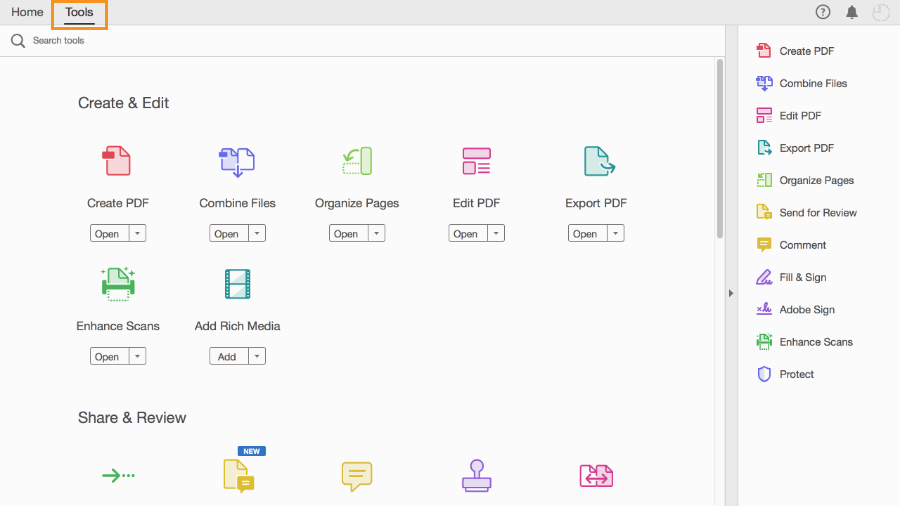Click the Enhance Scans scanner icon in main panel
This screenshot has height=506, width=900.
[x=117, y=284]
